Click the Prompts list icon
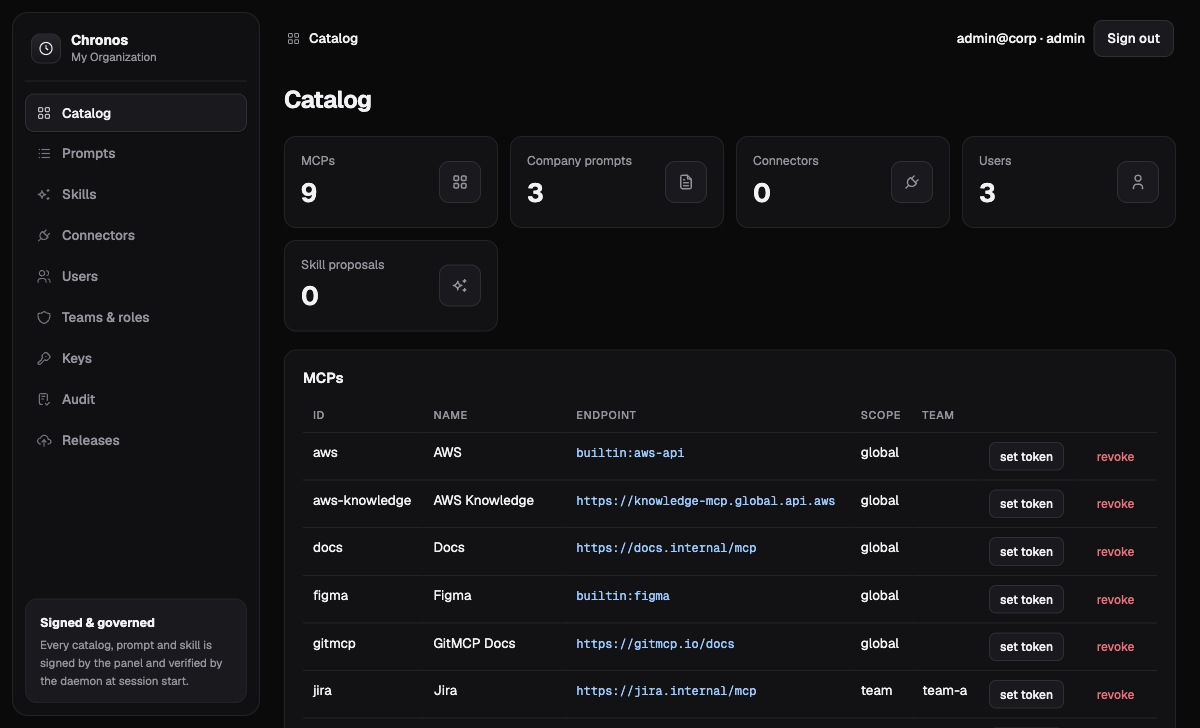The width and height of the screenshot is (1200, 728). [44, 153]
